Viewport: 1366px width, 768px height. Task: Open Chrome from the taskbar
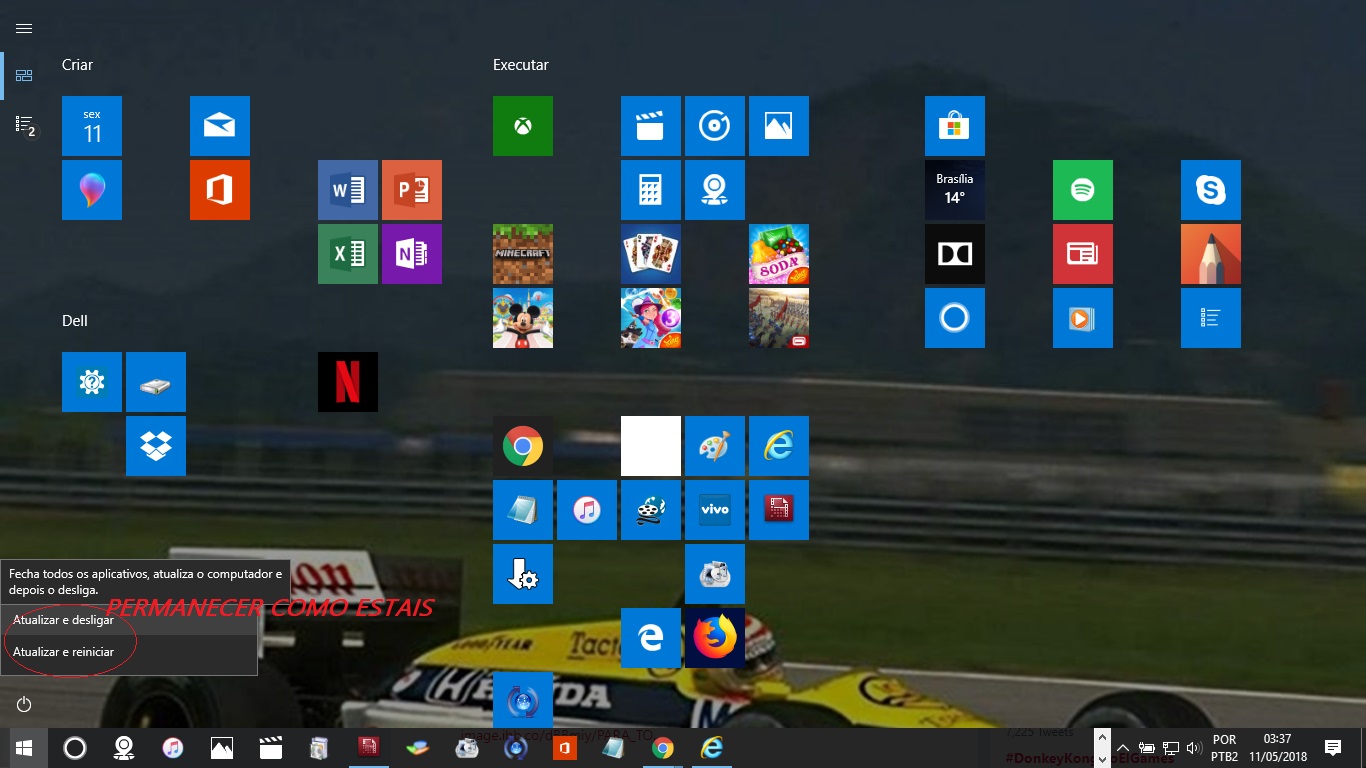[x=663, y=748]
